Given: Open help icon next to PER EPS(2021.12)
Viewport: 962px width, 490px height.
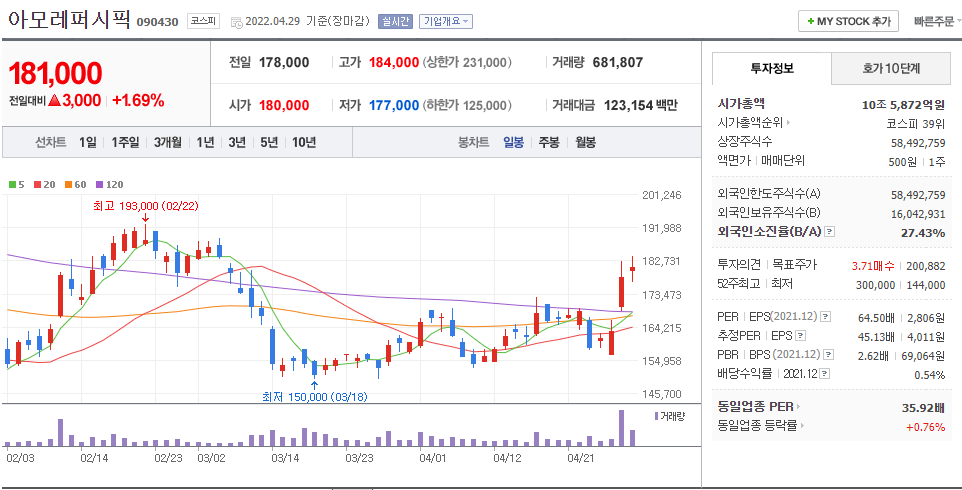Looking at the screenshot, I should tap(826, 317).
